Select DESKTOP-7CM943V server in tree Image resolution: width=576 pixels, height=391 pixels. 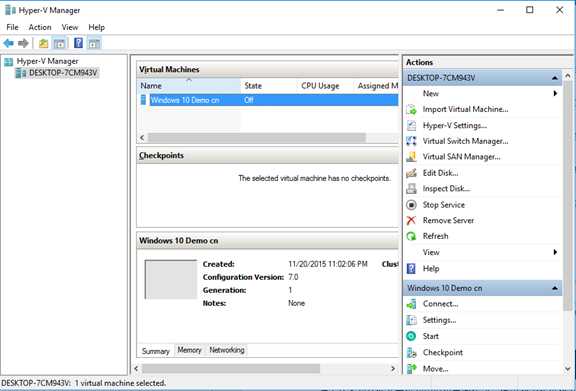coord(63,73)
